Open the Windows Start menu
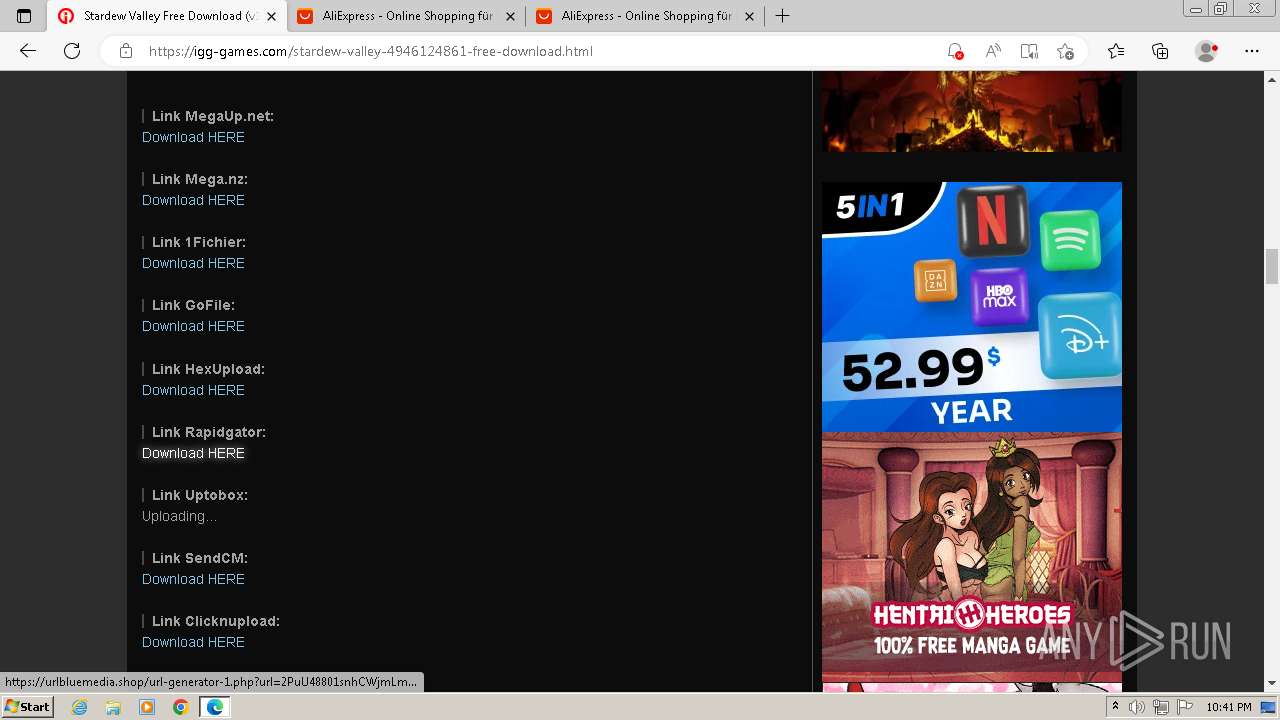The image size is (1280, 720). 27,707
